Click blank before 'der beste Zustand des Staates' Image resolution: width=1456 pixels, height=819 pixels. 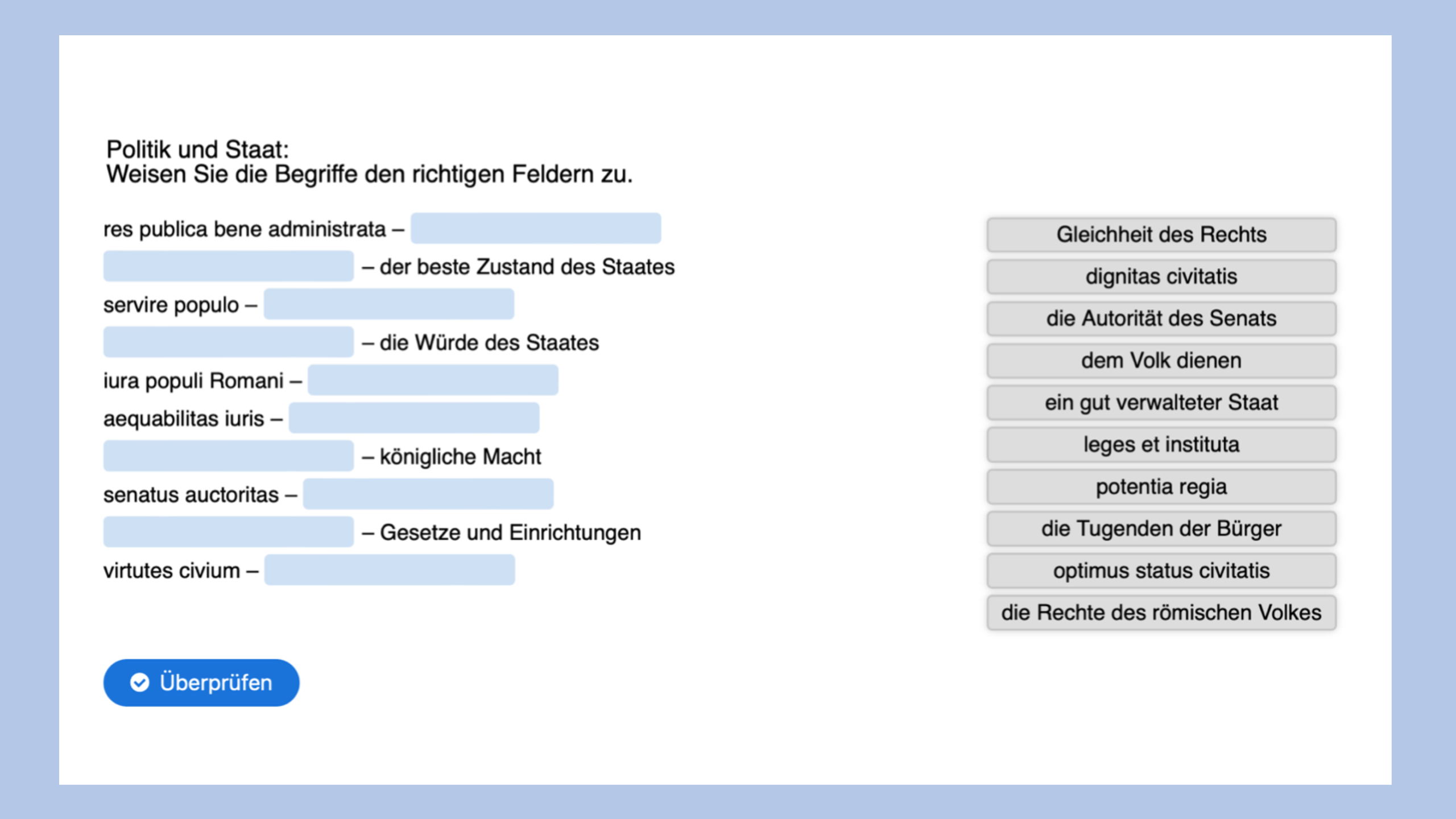tap(228, 266)
